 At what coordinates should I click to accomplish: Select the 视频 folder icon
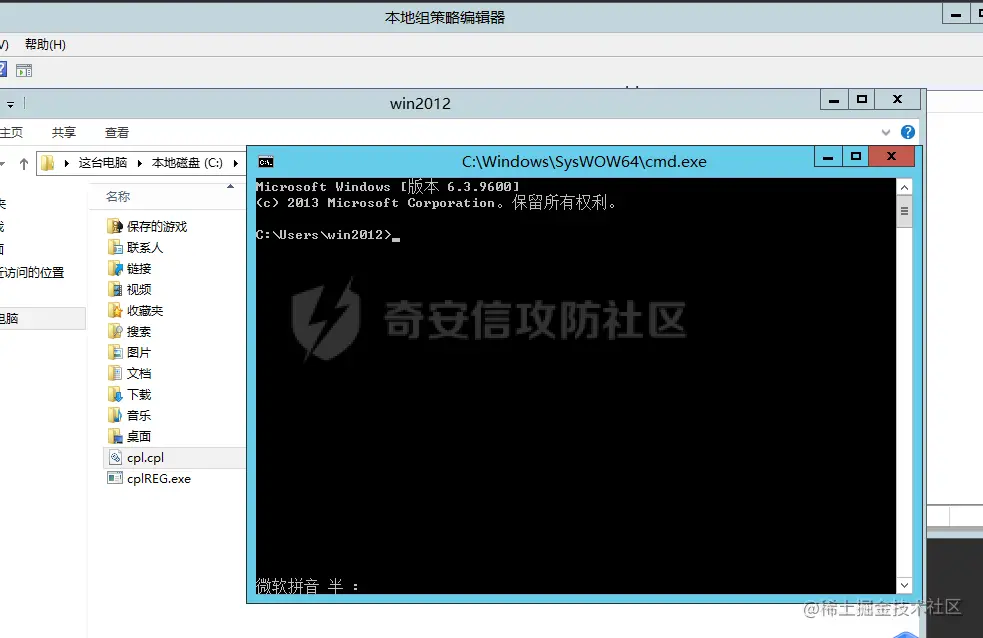click(115, 290)
